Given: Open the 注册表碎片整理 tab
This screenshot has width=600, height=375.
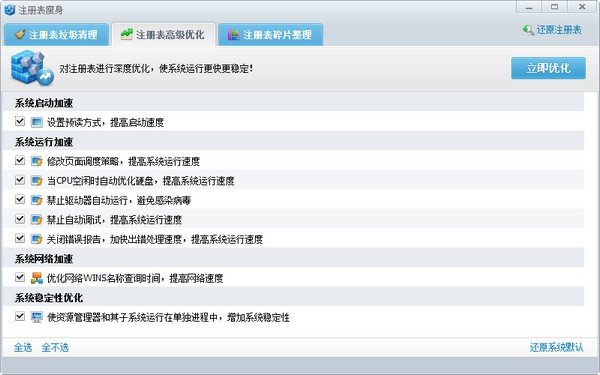Looking at the screenshot, I should (271, 34).
